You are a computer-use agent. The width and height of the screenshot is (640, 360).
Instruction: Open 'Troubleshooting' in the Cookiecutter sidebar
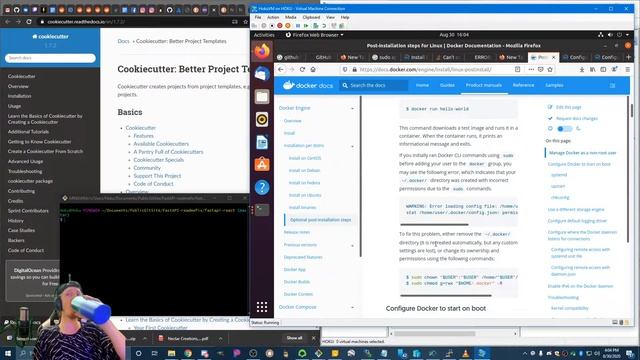tap(25, 171)
